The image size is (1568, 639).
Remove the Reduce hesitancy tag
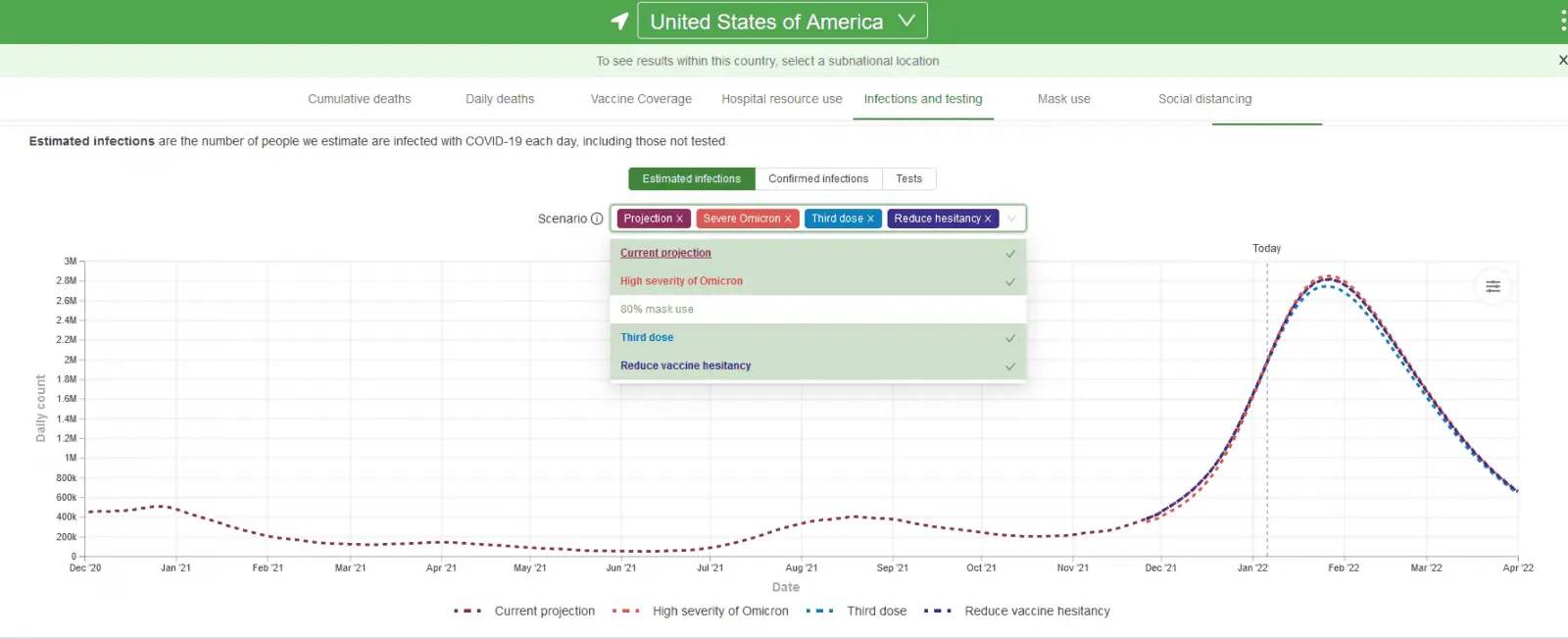(x=988, y=219)
